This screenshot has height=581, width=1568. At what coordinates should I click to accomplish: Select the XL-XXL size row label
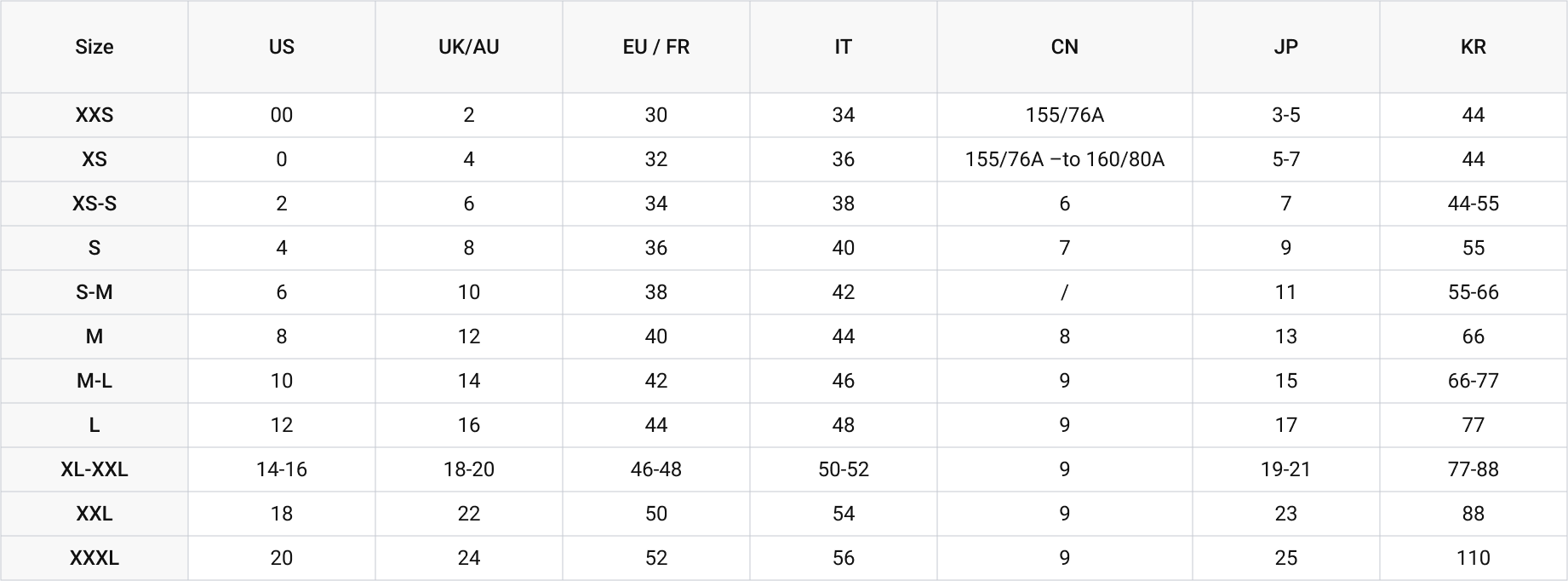94,469
